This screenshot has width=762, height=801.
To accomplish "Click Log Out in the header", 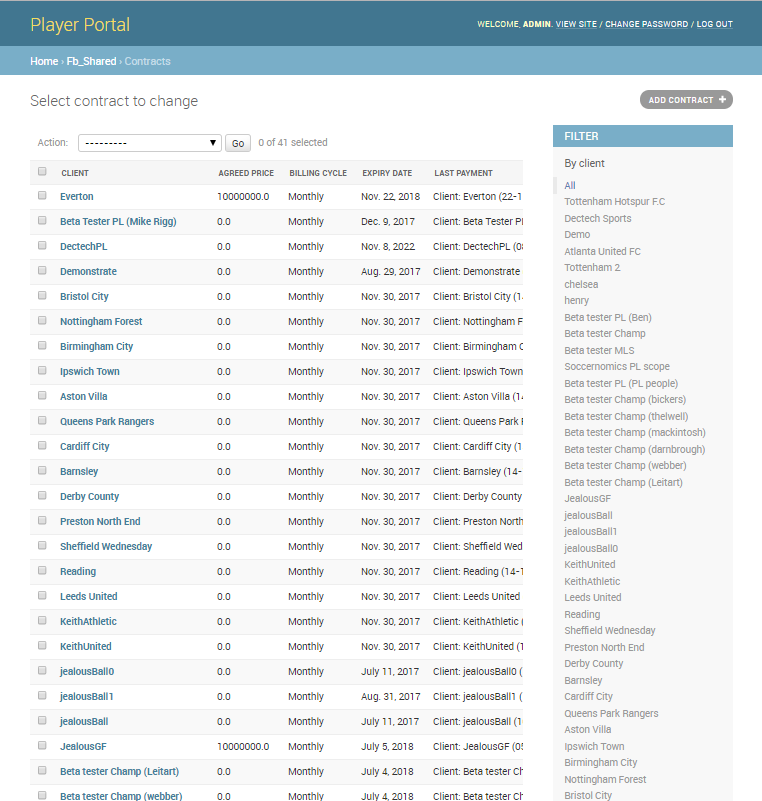I will (715, 24).
